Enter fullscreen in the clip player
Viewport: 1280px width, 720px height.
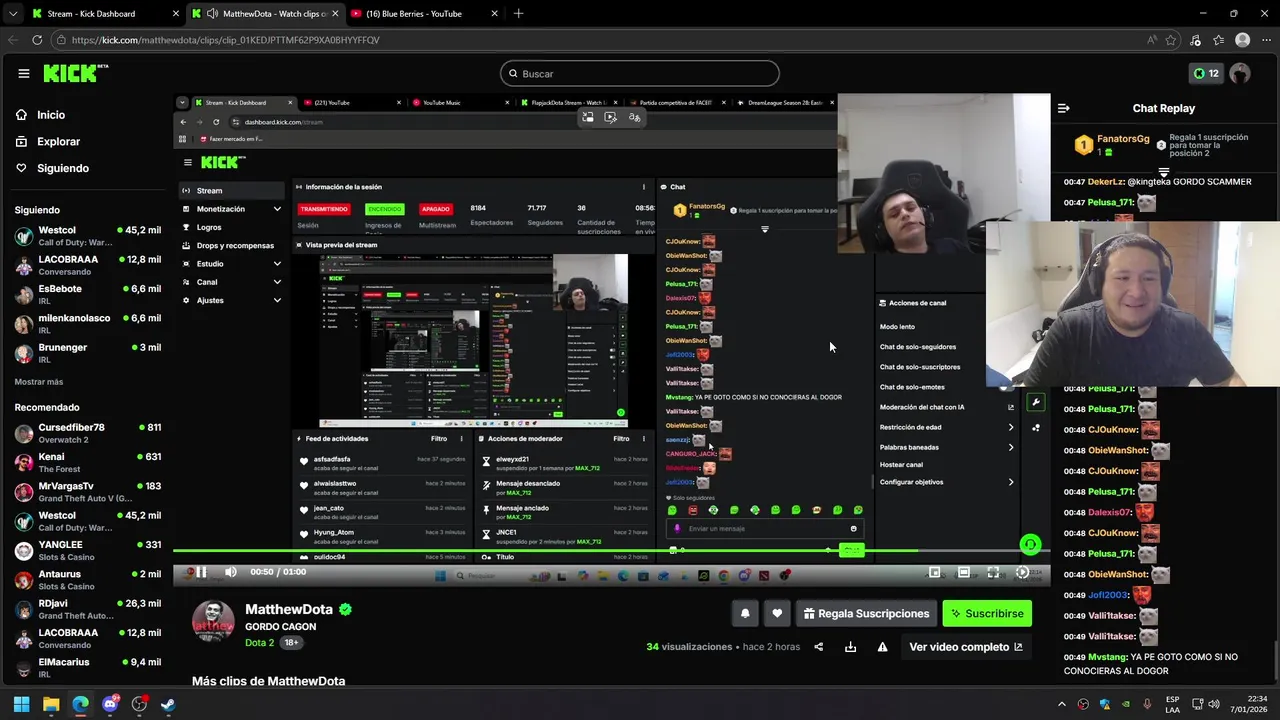point(993,572)
